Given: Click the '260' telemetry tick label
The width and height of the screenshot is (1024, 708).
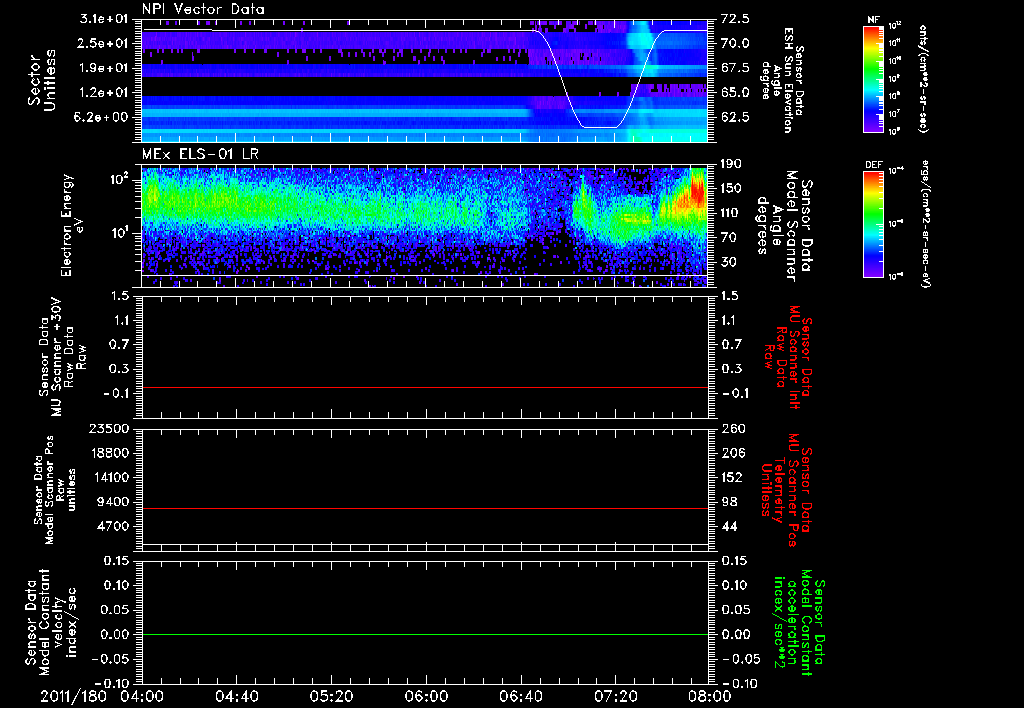Looking at the screenshot, I should (x=732, y=429).
